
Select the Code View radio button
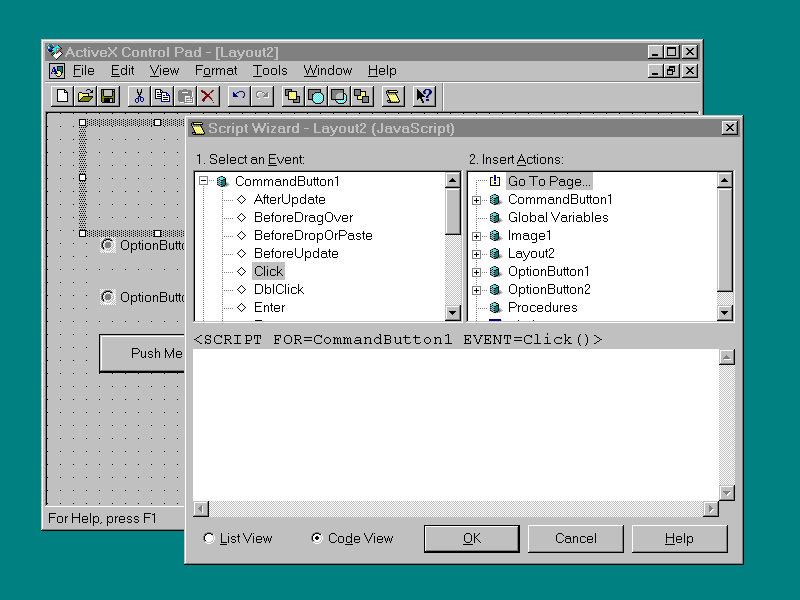coord(317,538)
